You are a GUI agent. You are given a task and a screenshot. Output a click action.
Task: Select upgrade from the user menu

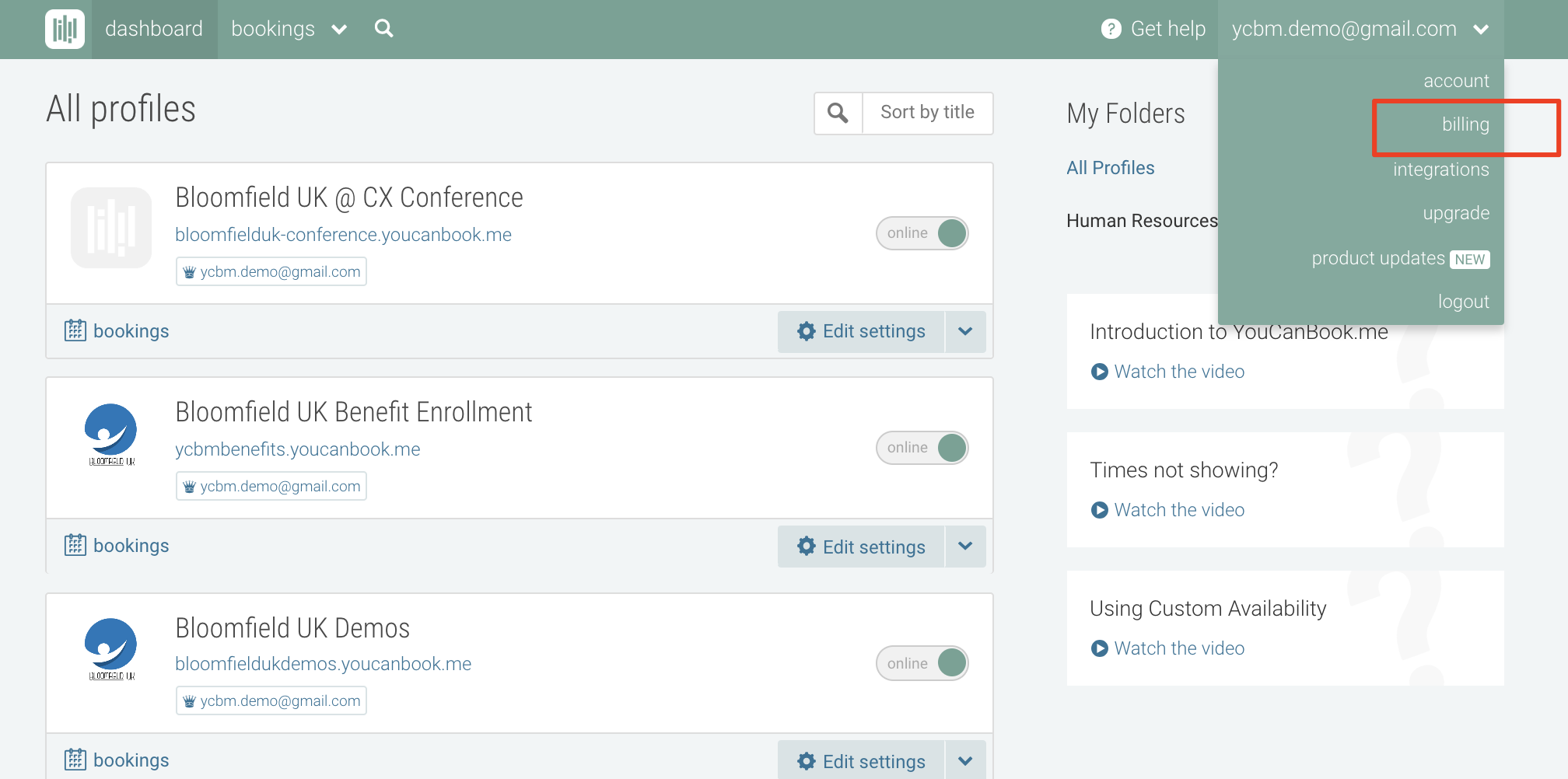coord(1456,213)
